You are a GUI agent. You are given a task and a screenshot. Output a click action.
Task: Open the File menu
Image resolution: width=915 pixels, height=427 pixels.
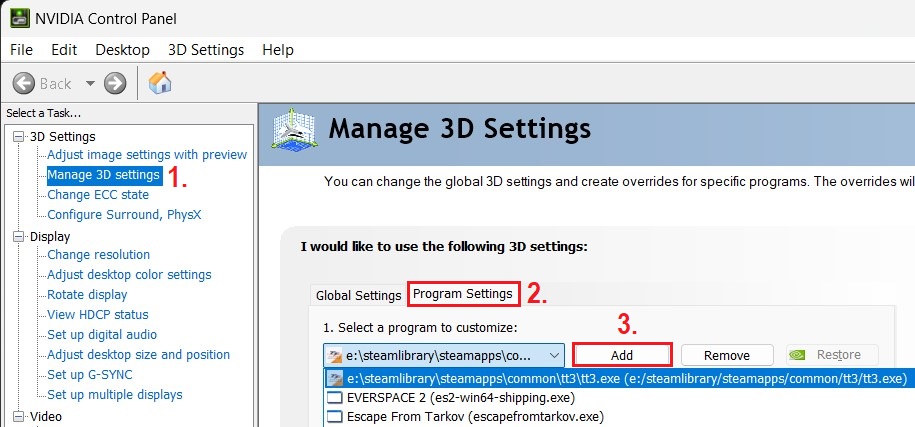(x=22, y=50)
